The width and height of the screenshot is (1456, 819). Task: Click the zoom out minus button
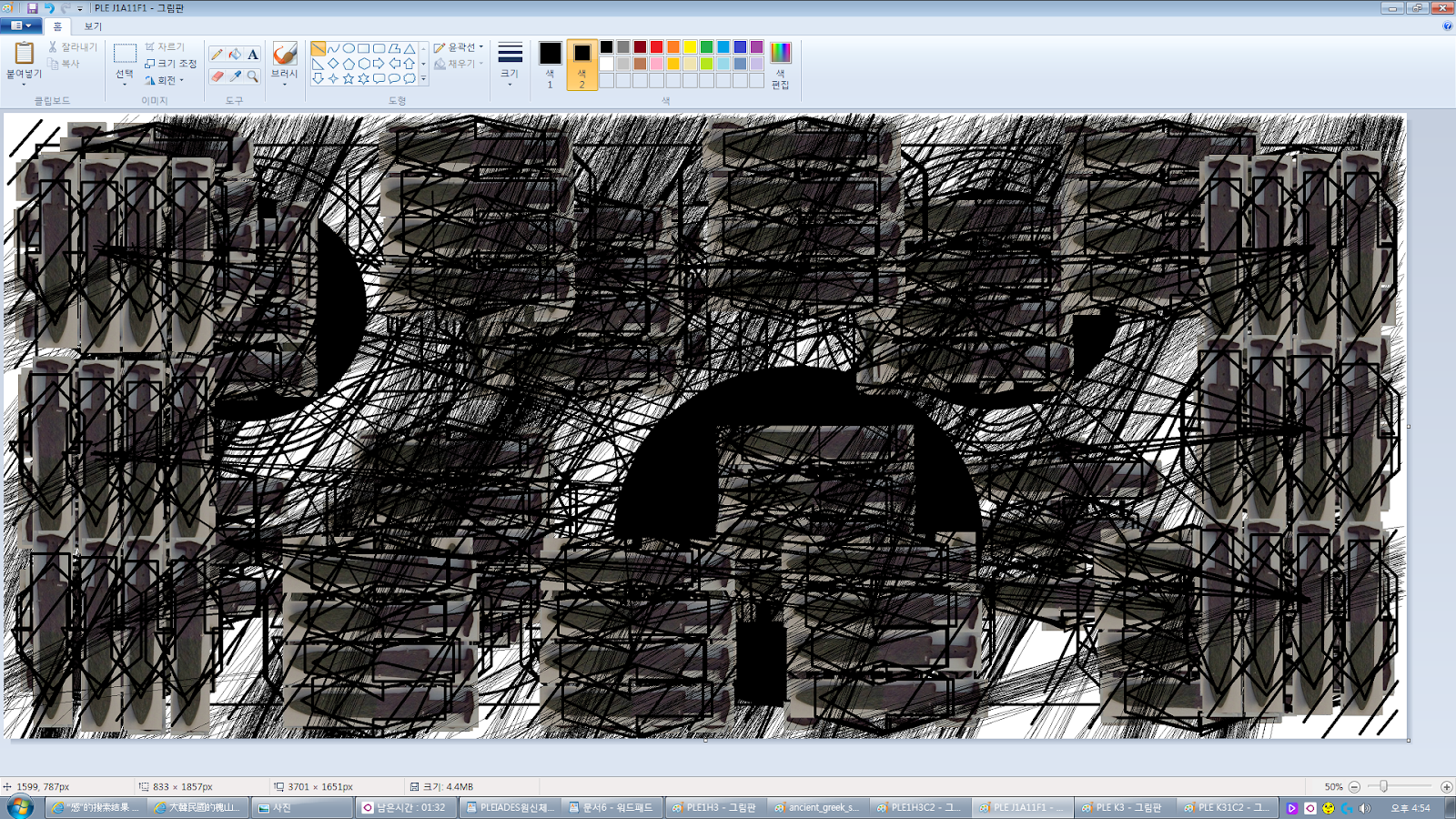point(1354,786)
